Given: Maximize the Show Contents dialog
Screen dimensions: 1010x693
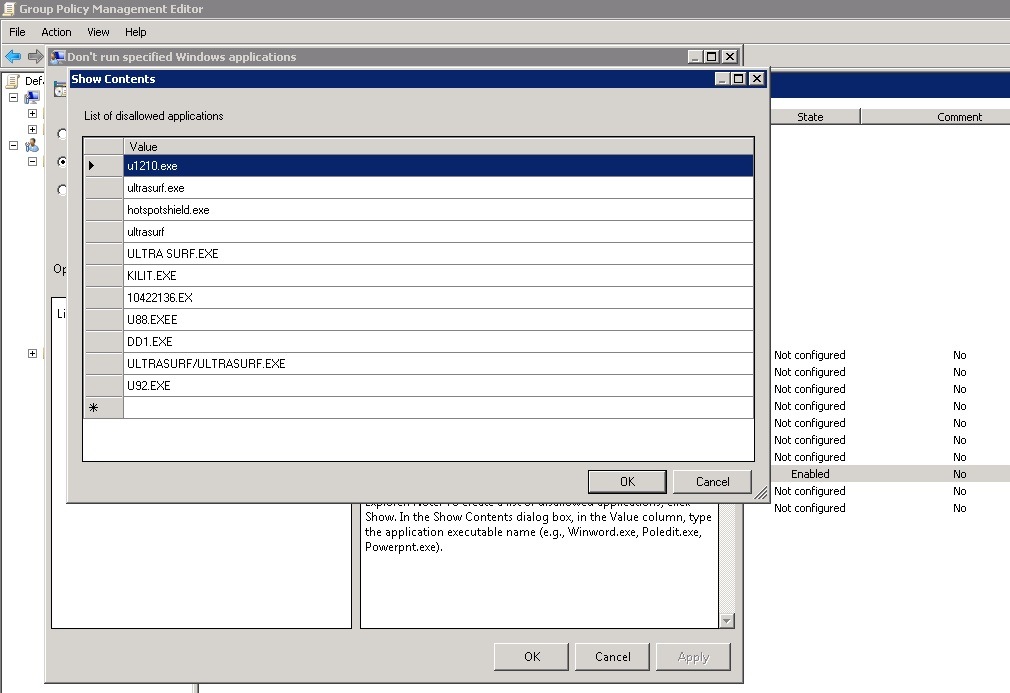Looking at the screenshot, I should [739, 79].
